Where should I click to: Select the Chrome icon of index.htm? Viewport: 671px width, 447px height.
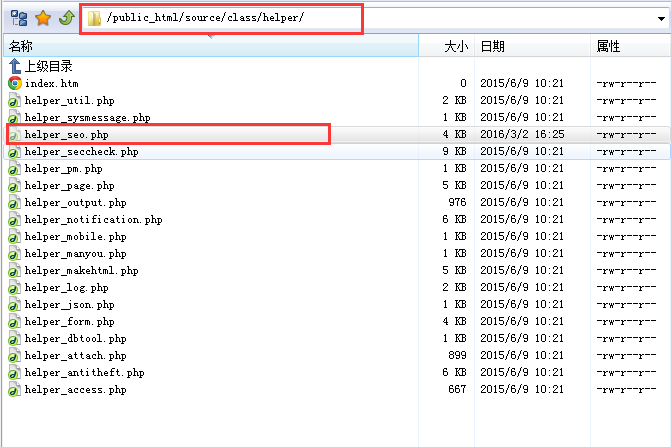click(15, 84)
